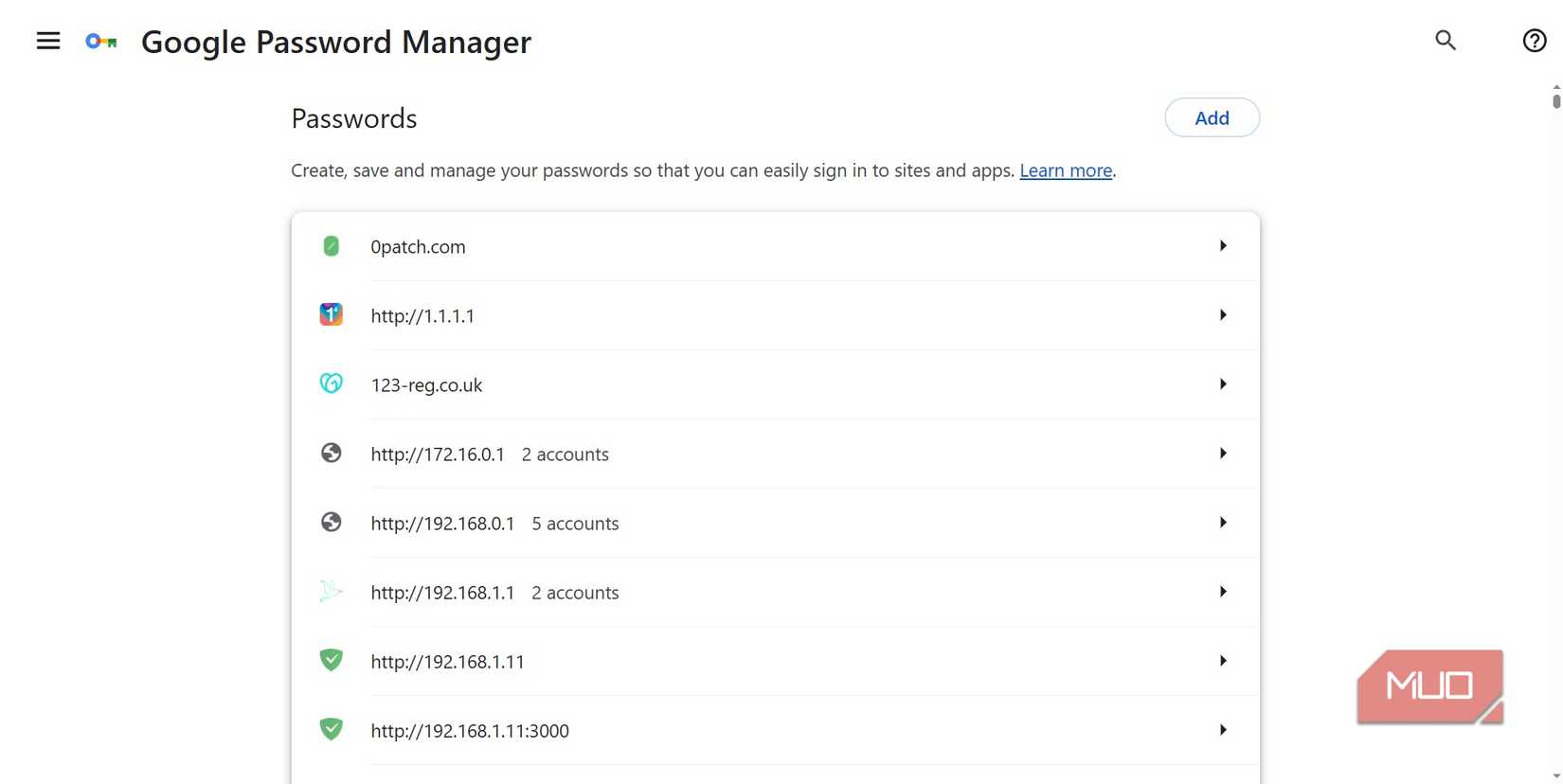The image size is (1563, 784).
Task: Select the 123-reg.co.uk site name
Action: point(426,385)
